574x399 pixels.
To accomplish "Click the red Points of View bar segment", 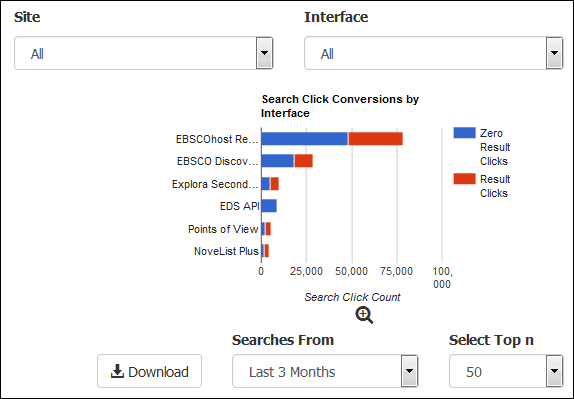I will [x=268, y=229].
